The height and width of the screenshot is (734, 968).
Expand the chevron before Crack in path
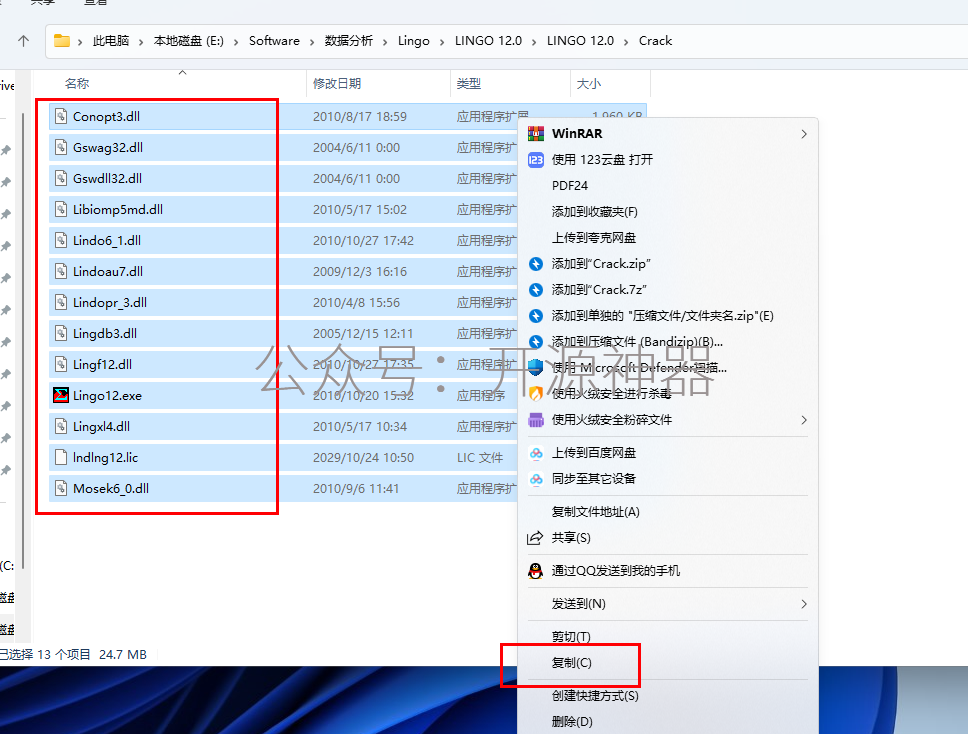[626, 41]
